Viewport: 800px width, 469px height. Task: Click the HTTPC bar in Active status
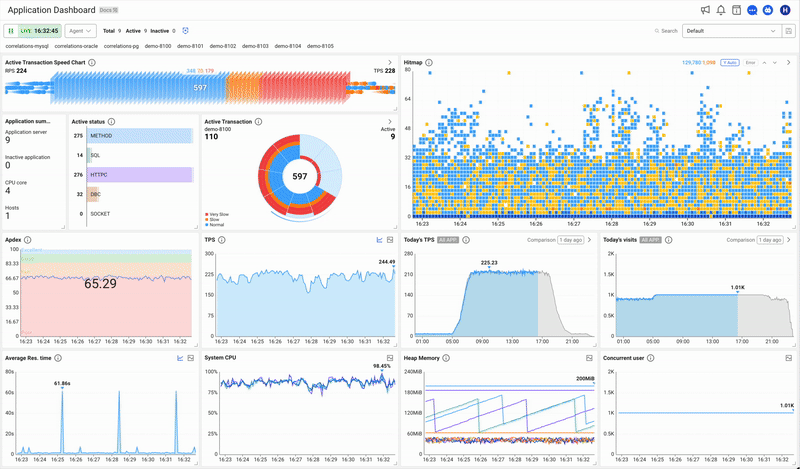tap(140, 175)
